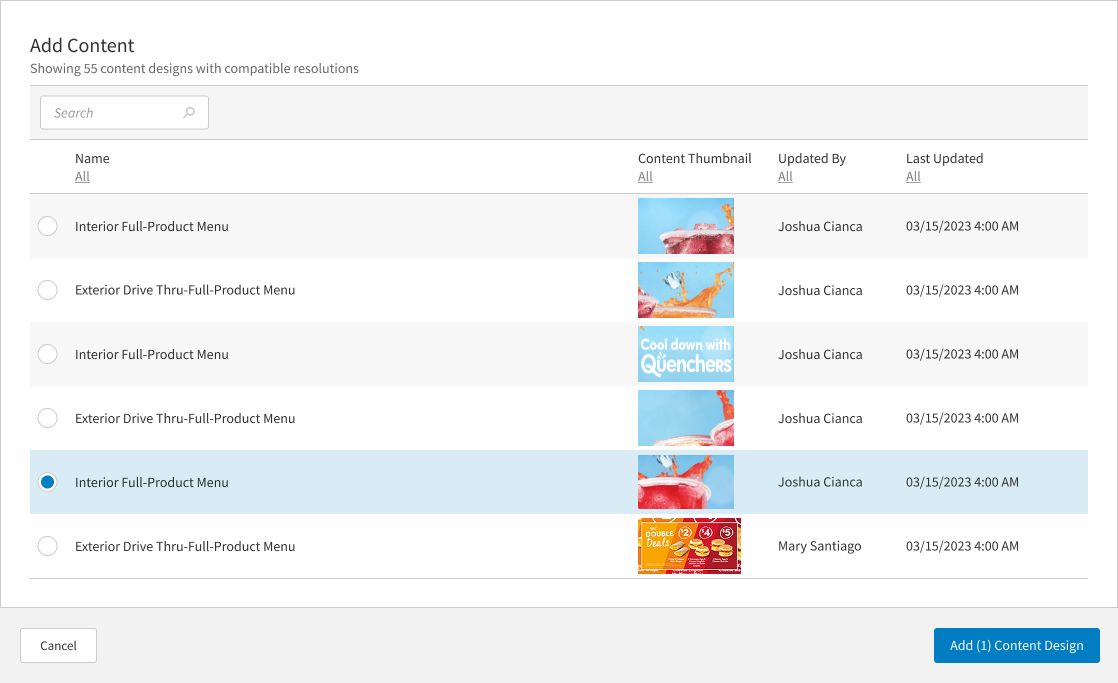Open the Double Deals thumbnail
Image resolution: width=1118 pixels, height=683 pixels.
[x=689, y=546]
